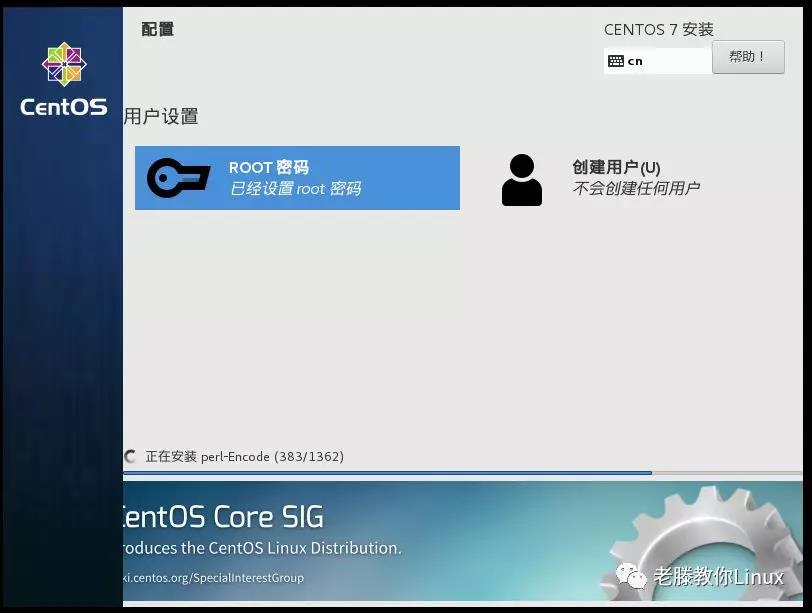Select the cn keyboard layout field

(x=657, y=61)
